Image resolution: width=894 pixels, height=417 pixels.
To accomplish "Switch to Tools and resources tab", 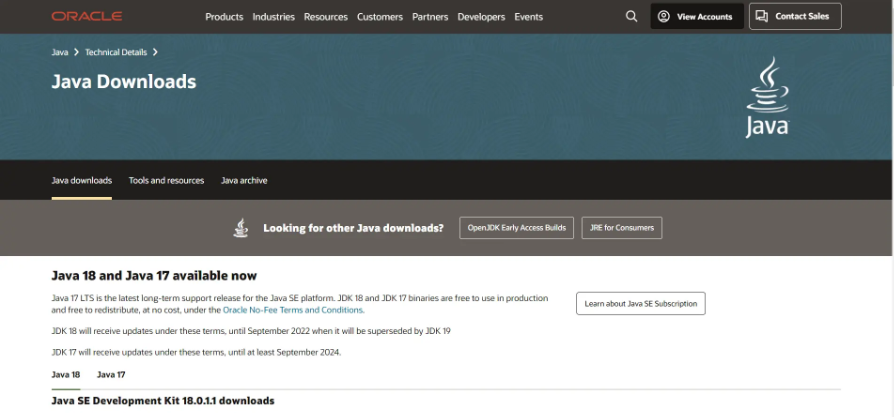I will tap(166, 180).
